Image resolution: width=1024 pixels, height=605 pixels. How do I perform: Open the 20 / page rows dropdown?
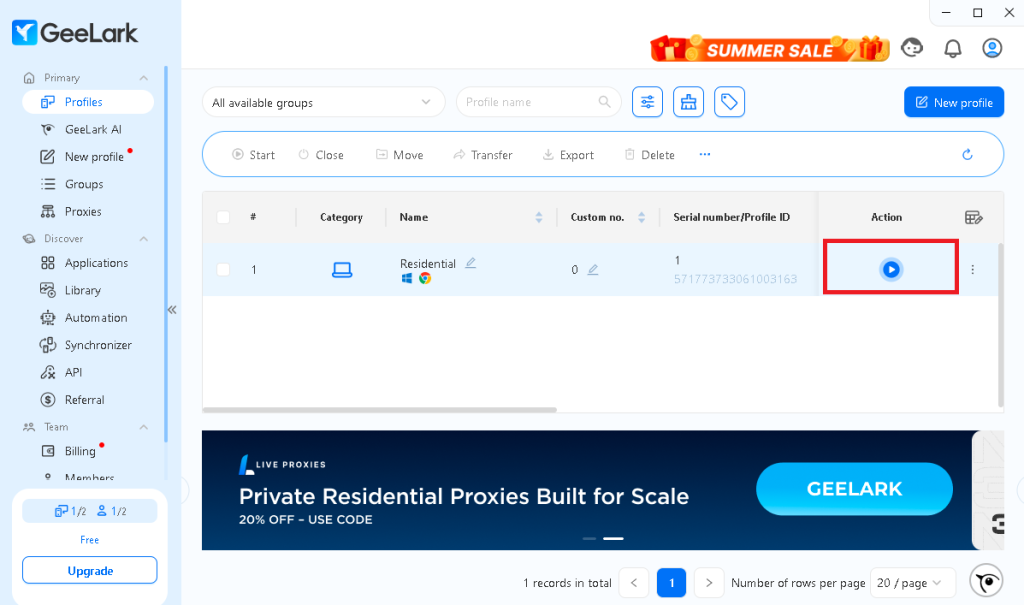tap(912, 583)
